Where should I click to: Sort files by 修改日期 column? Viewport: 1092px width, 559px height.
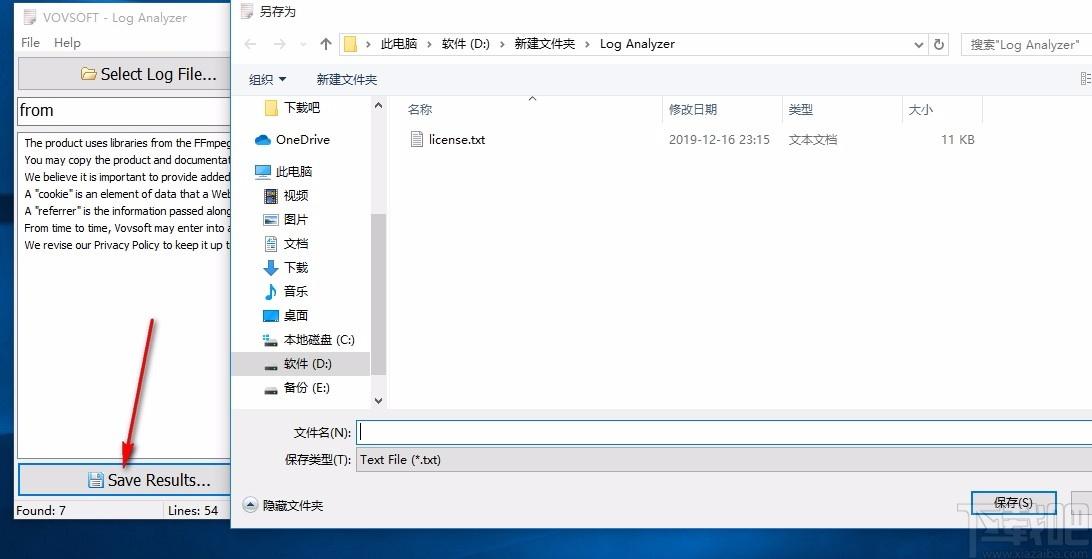(x=693, y=109)
